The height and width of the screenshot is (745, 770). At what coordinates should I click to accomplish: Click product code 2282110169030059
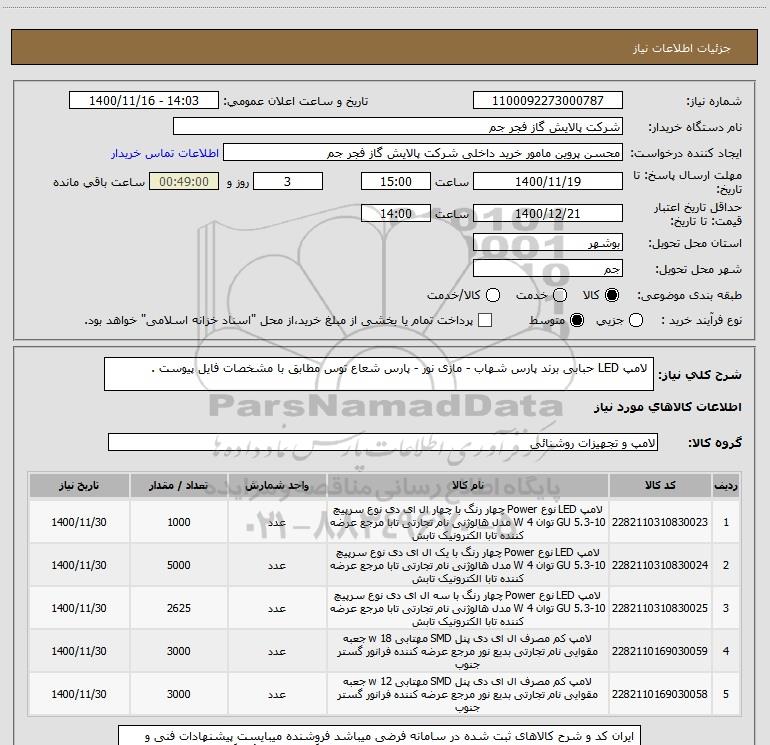click(660, 651)
